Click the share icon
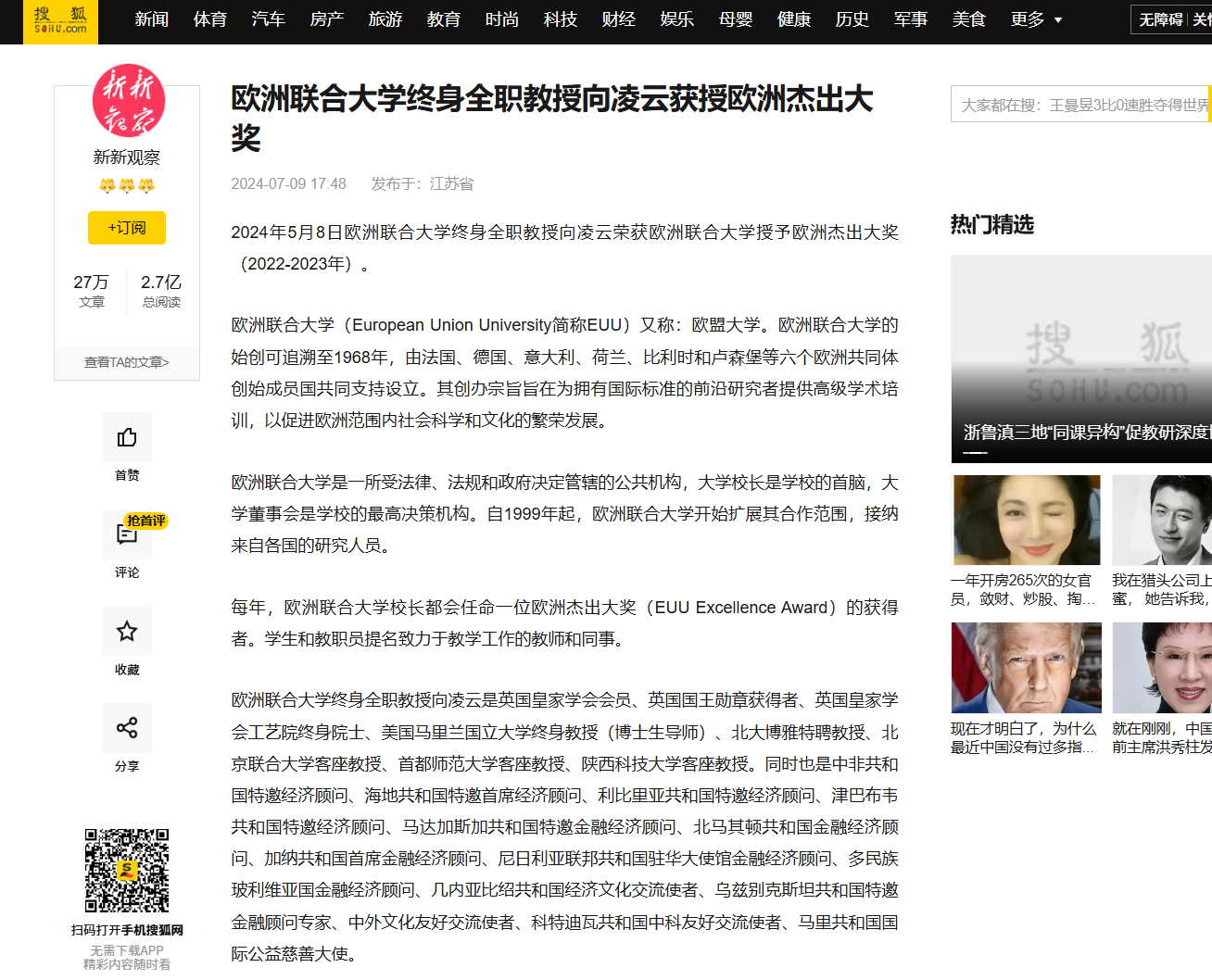Image resolution: width=1212 pixels, height=980 pixels. (x=127, y=728)
